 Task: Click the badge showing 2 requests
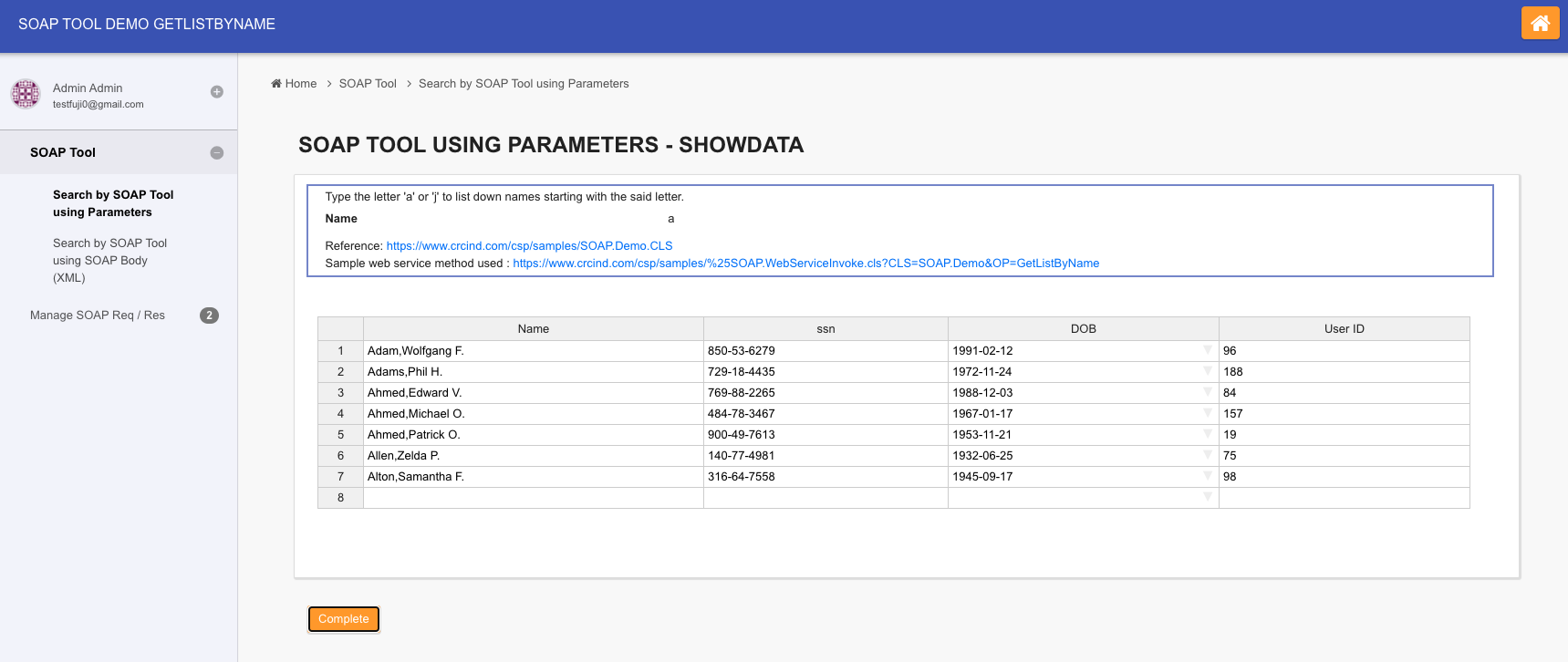coord(209,315)
